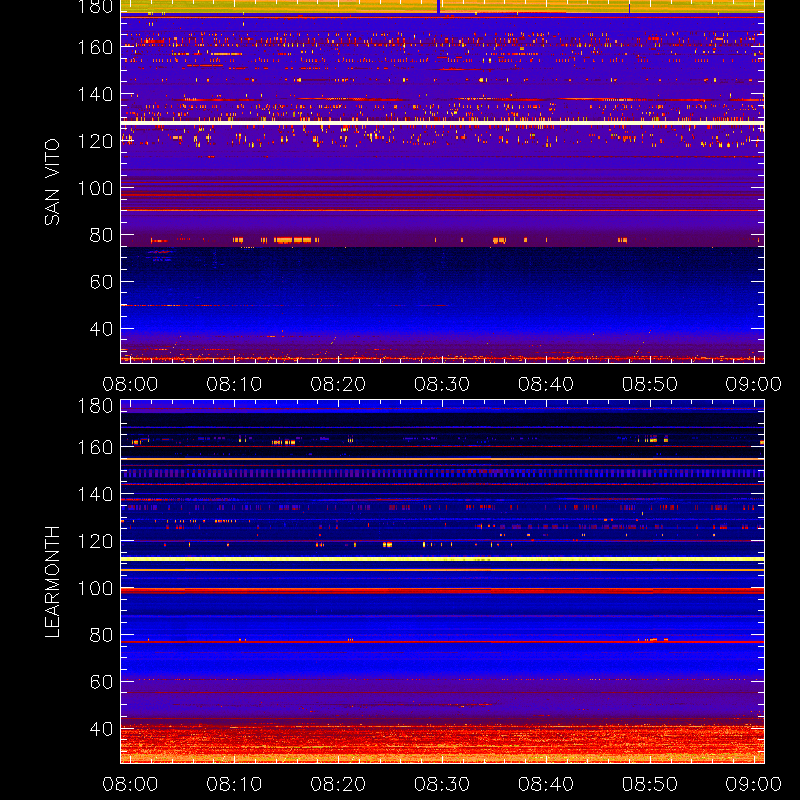The image size is (800, 800).
Task: Pick the 08:20 time label under San Vito plot
Action: tap(338, 384)
